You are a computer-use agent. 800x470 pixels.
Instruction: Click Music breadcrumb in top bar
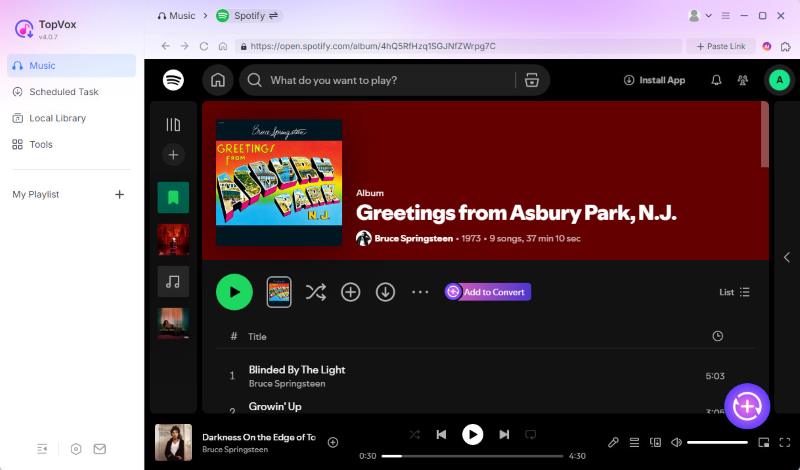coord(177,16)
